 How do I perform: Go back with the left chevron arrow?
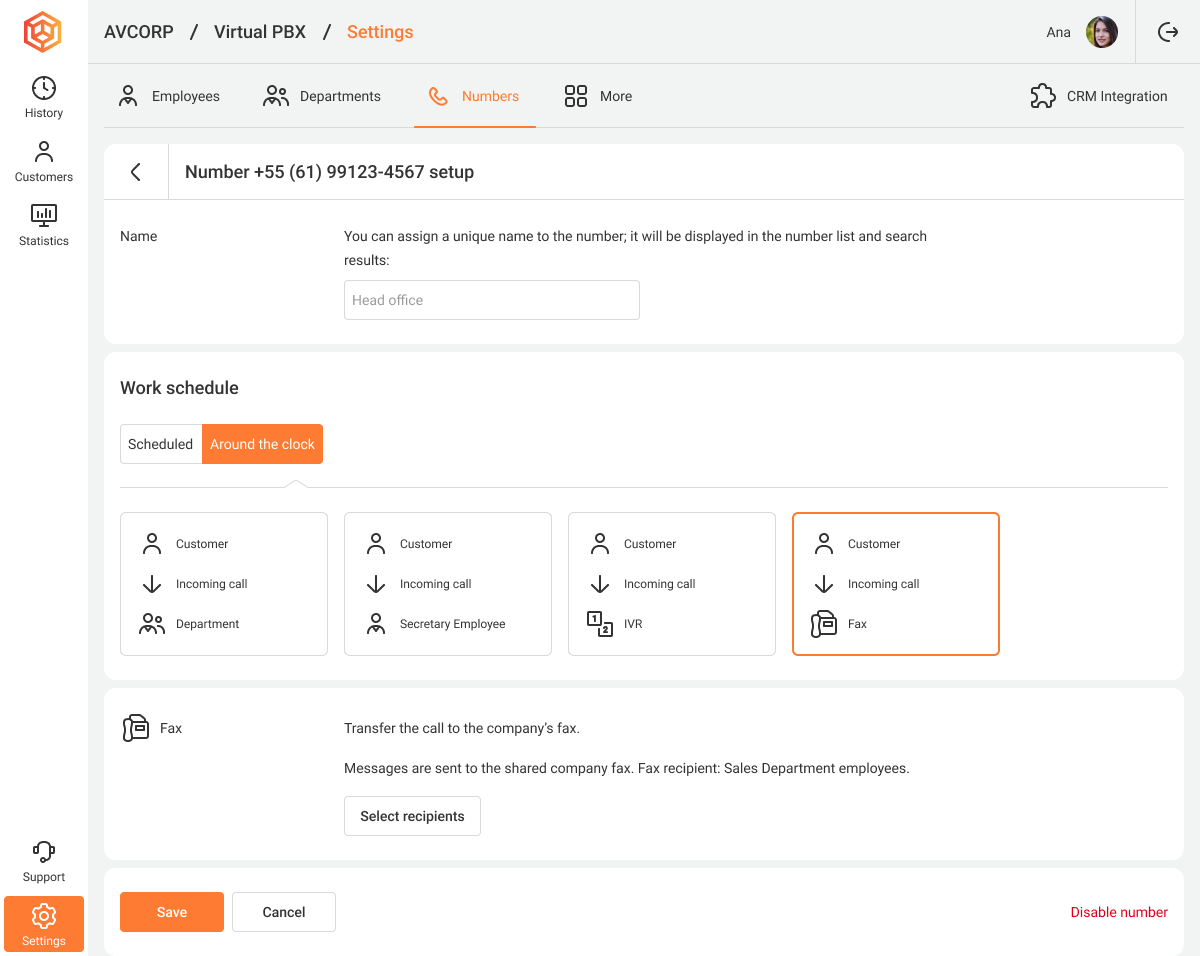coord(136,172)
